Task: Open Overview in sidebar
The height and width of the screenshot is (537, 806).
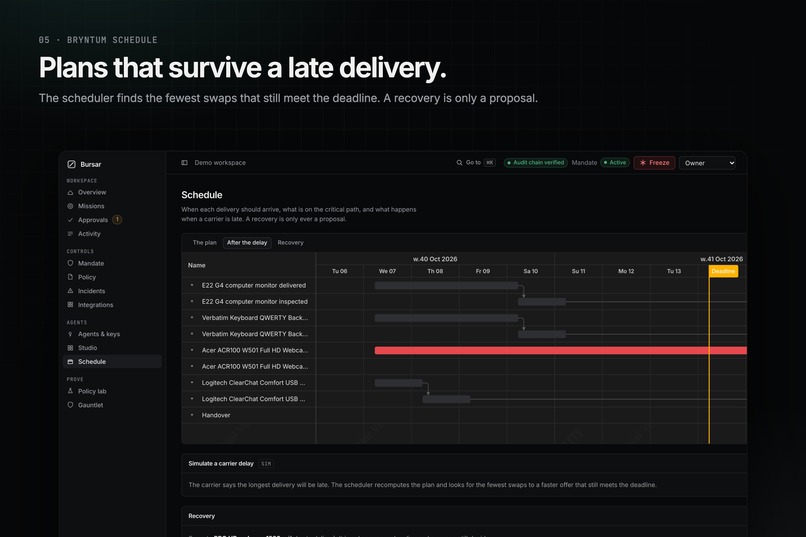Action: click(92, 192)
